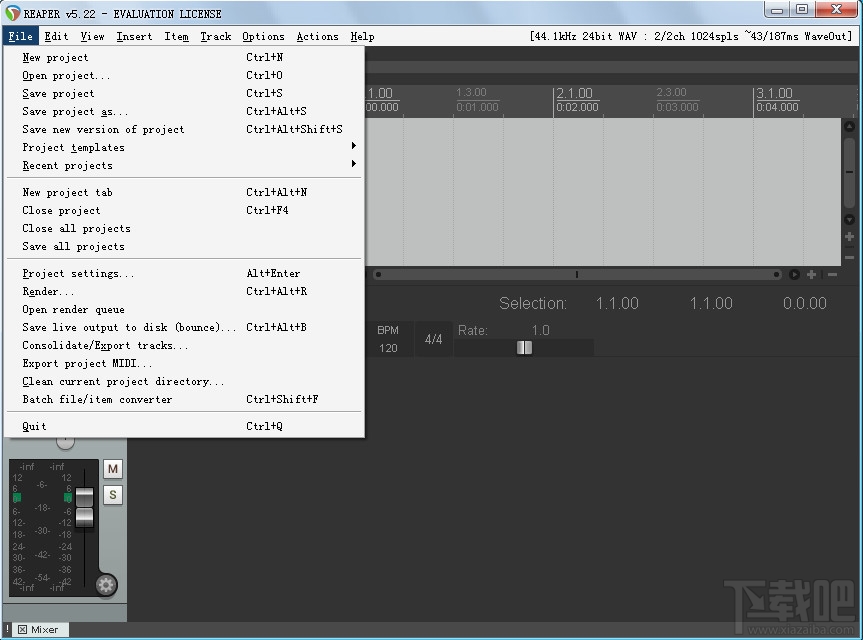The width and height of the screenshot is (863, 640).
Task: Click the vertical scroll down arrow
Action: [849, 219]
